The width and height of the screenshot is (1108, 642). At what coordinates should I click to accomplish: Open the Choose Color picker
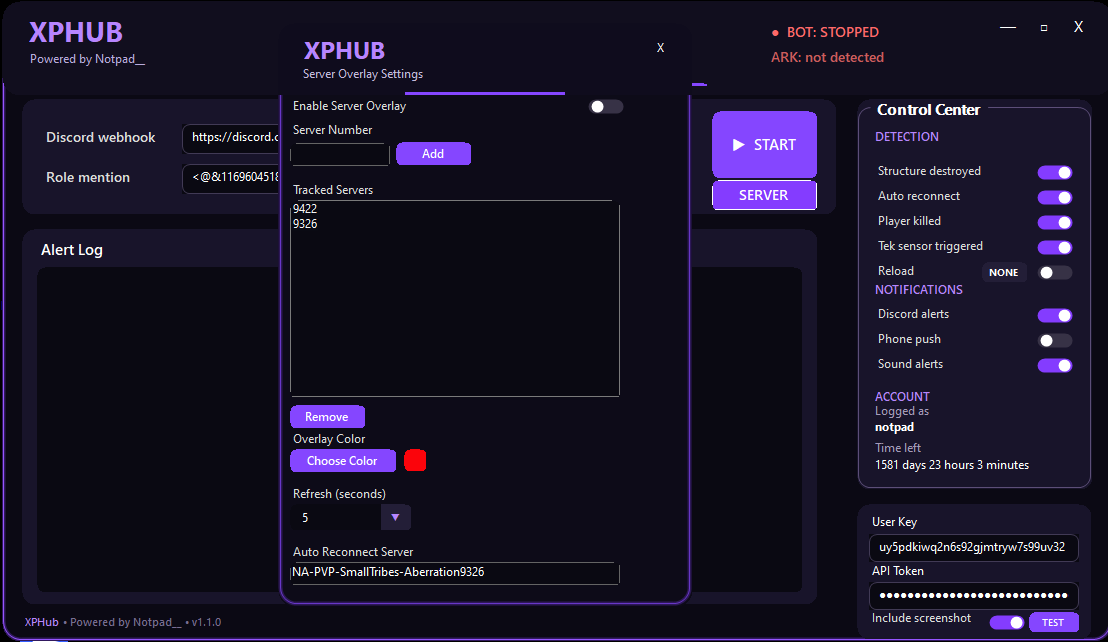(x=343, y=460)
